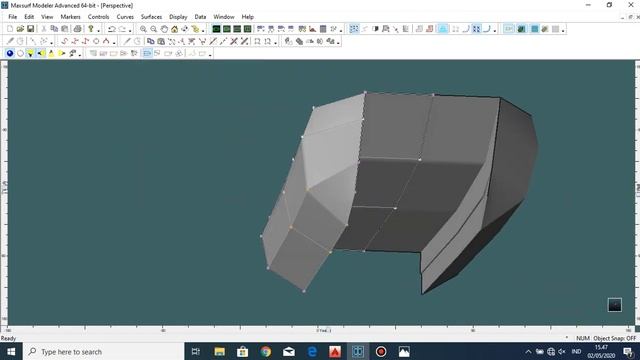The image size is (640, 360).
Task: Undo the last action with the Undo arrow
Action: click(111, 29)
